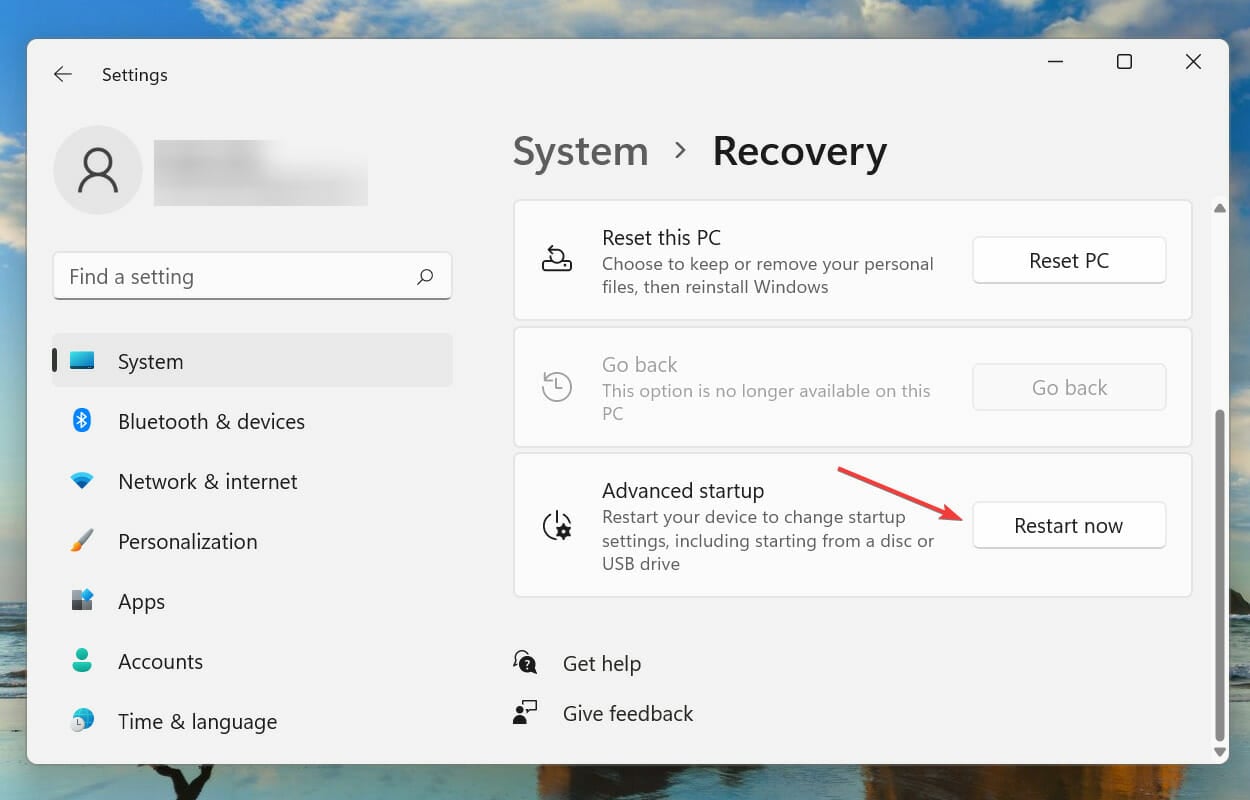Click the Network wifi icon

(82, 481)
